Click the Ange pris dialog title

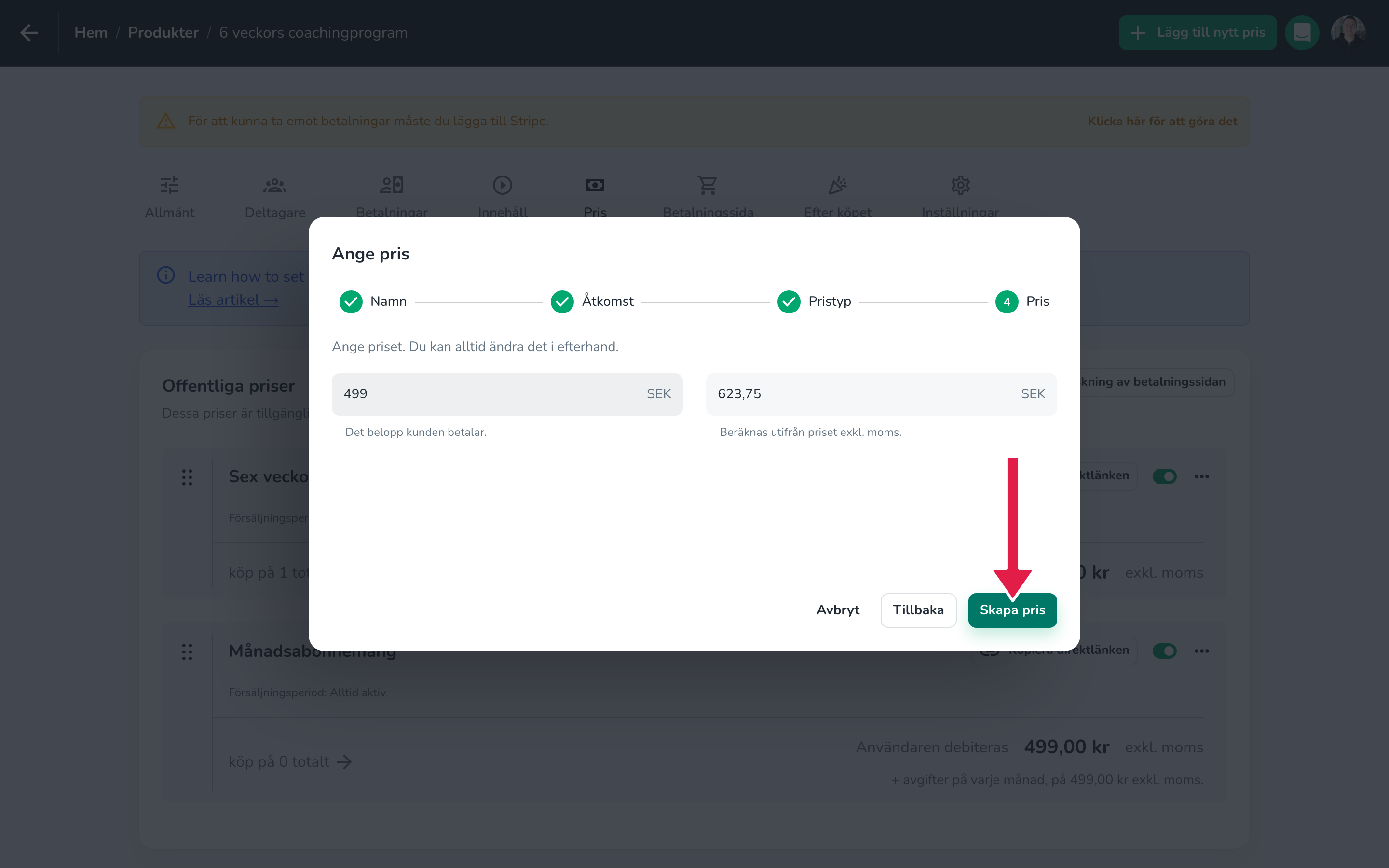pyautogui.click(x=370, y=254)
